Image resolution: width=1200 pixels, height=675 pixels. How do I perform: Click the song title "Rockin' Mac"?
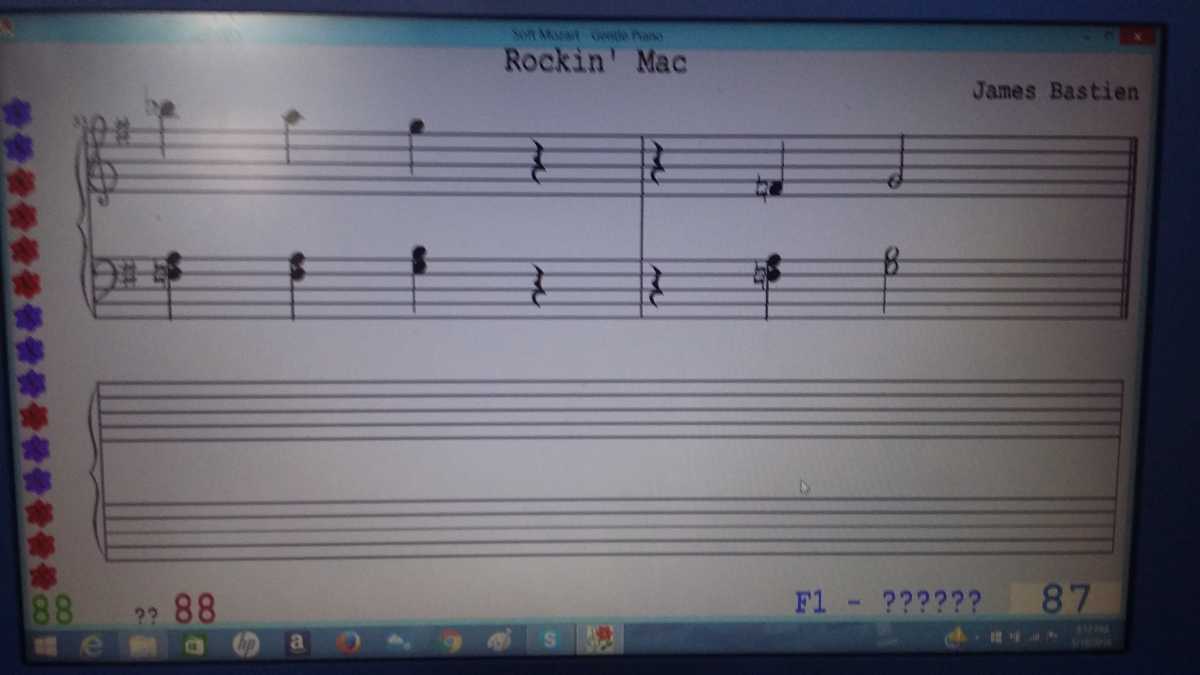(596, 62)
